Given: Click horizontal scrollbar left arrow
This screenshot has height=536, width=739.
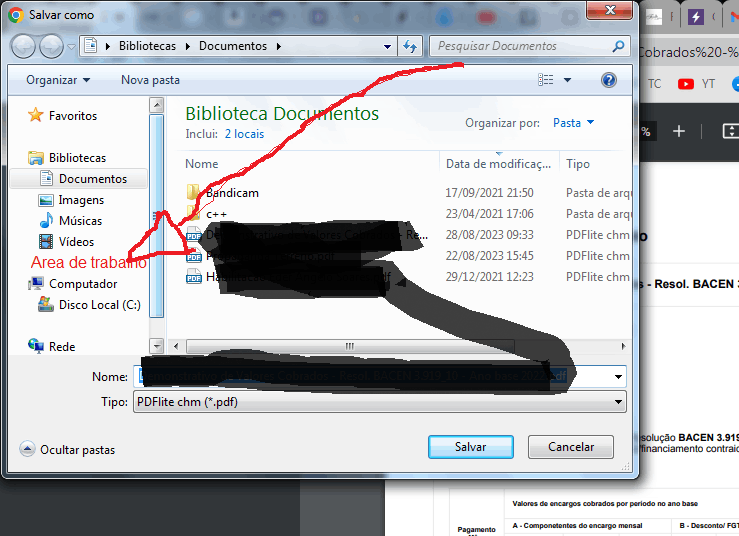Looking at the screenshot, I should click(176, 346).
